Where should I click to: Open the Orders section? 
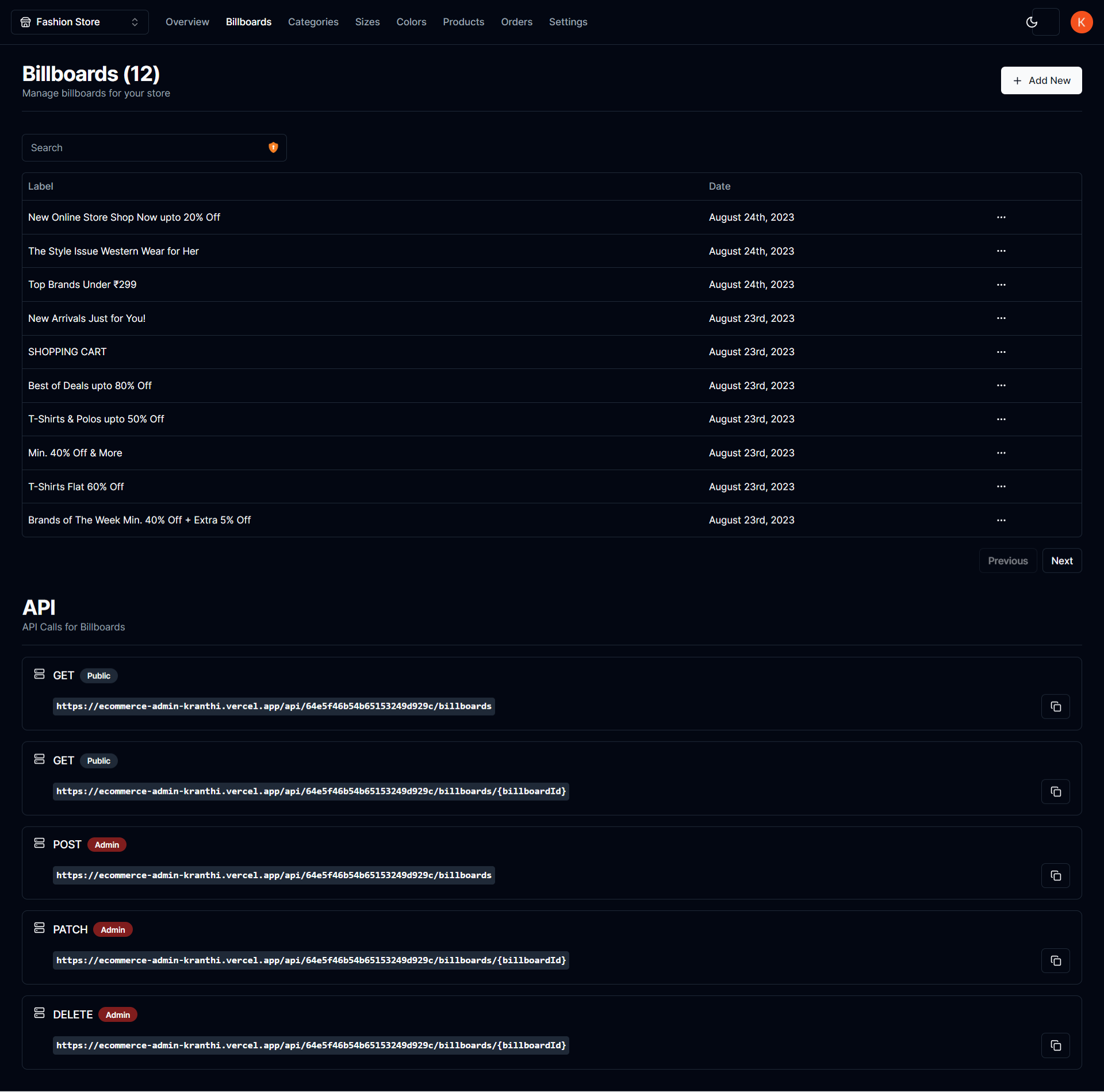pyautogui.click(x=516, y=22)
